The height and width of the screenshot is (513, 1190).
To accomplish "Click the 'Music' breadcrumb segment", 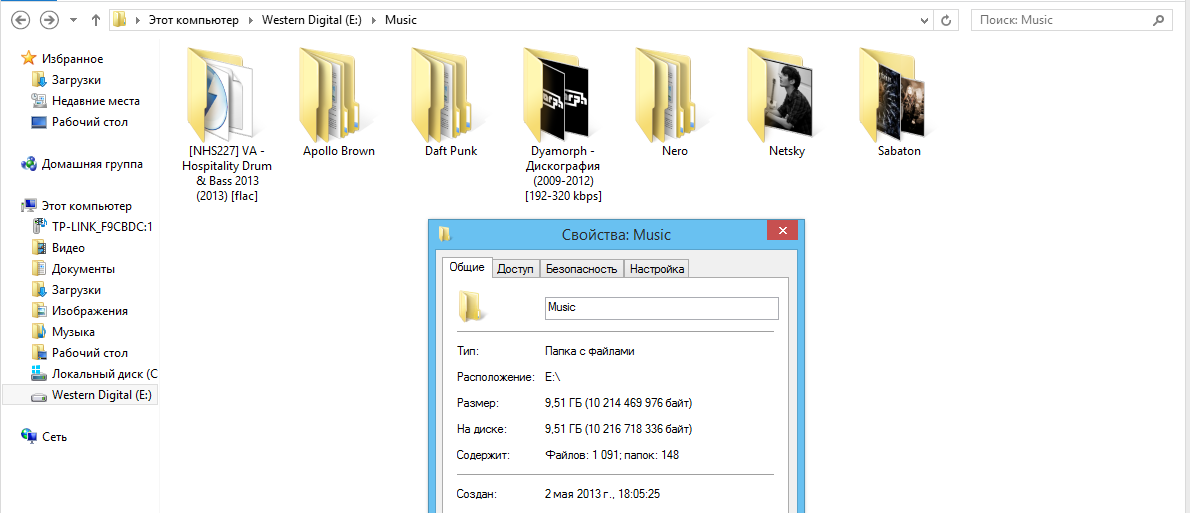I will (x=401, y=20).
